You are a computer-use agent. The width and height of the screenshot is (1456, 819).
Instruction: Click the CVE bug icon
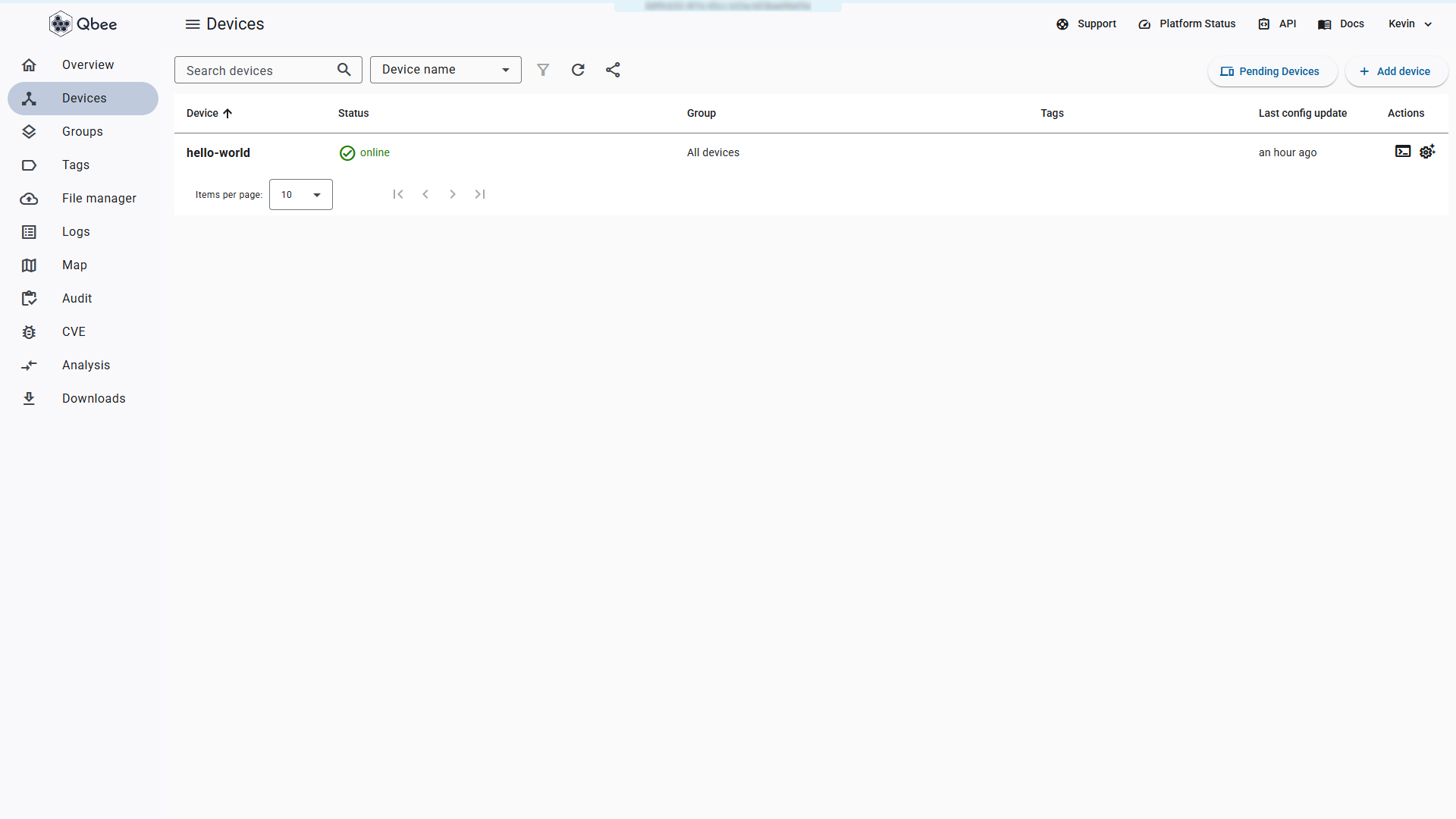coord(29,332)
